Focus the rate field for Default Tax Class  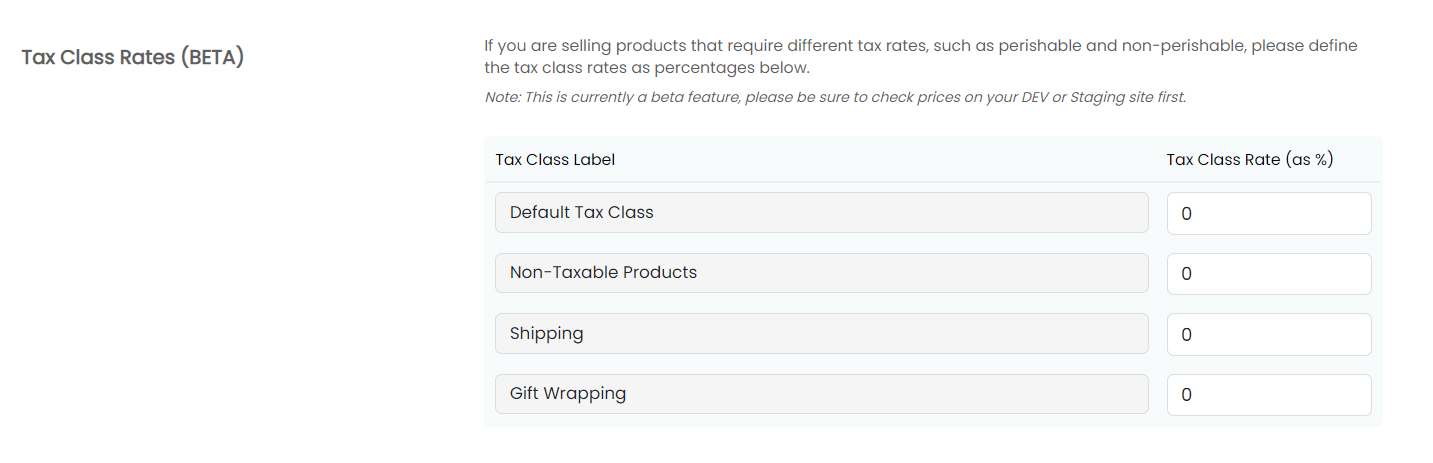(x=1269, y=214)
